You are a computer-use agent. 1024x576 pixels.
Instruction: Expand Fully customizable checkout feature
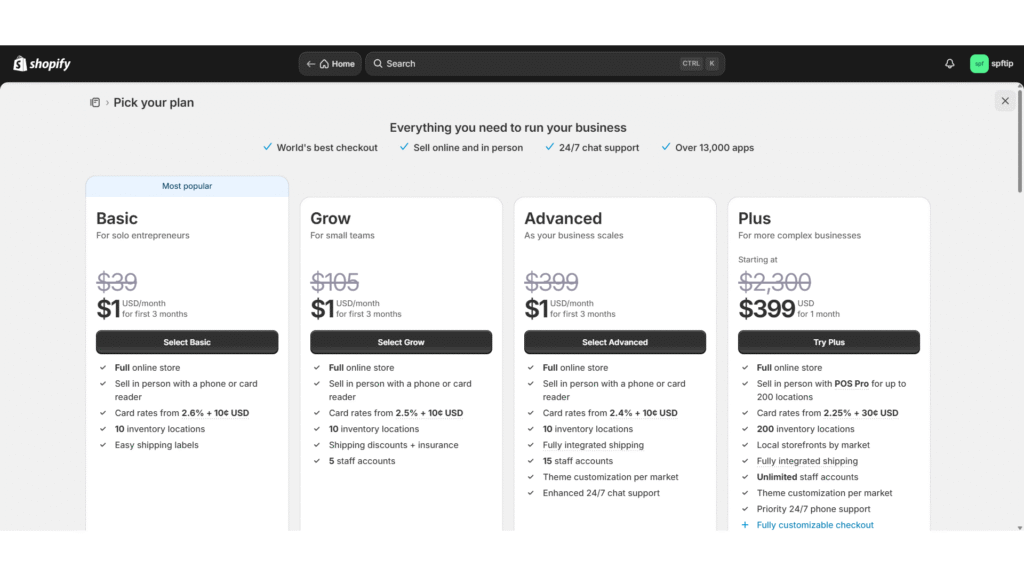[x=815, y=525]
